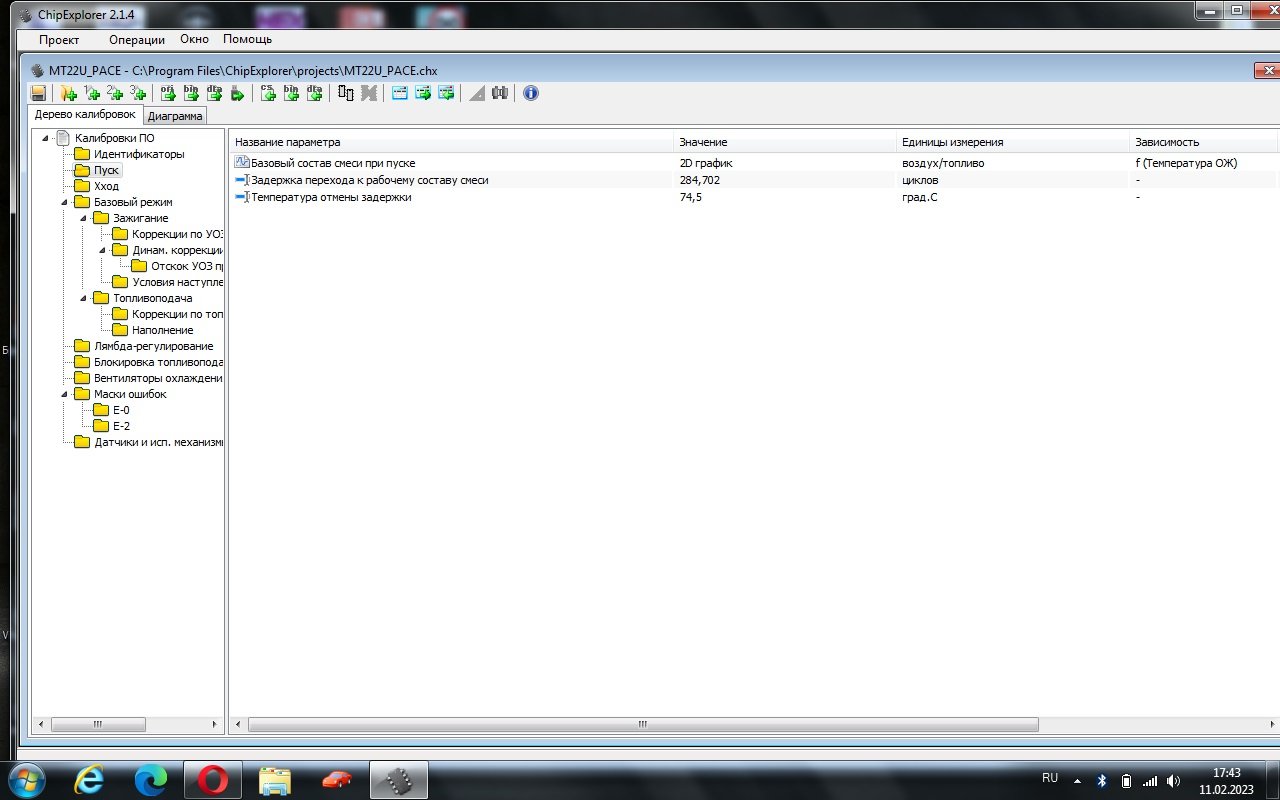Switch to the Диаграмма tab

(175, 116)
